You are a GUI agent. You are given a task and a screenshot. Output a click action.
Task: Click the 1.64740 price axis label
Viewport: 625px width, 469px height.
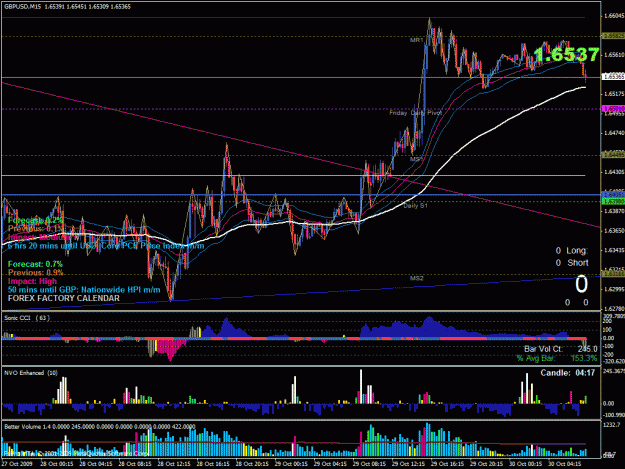(x=614, y=133)
